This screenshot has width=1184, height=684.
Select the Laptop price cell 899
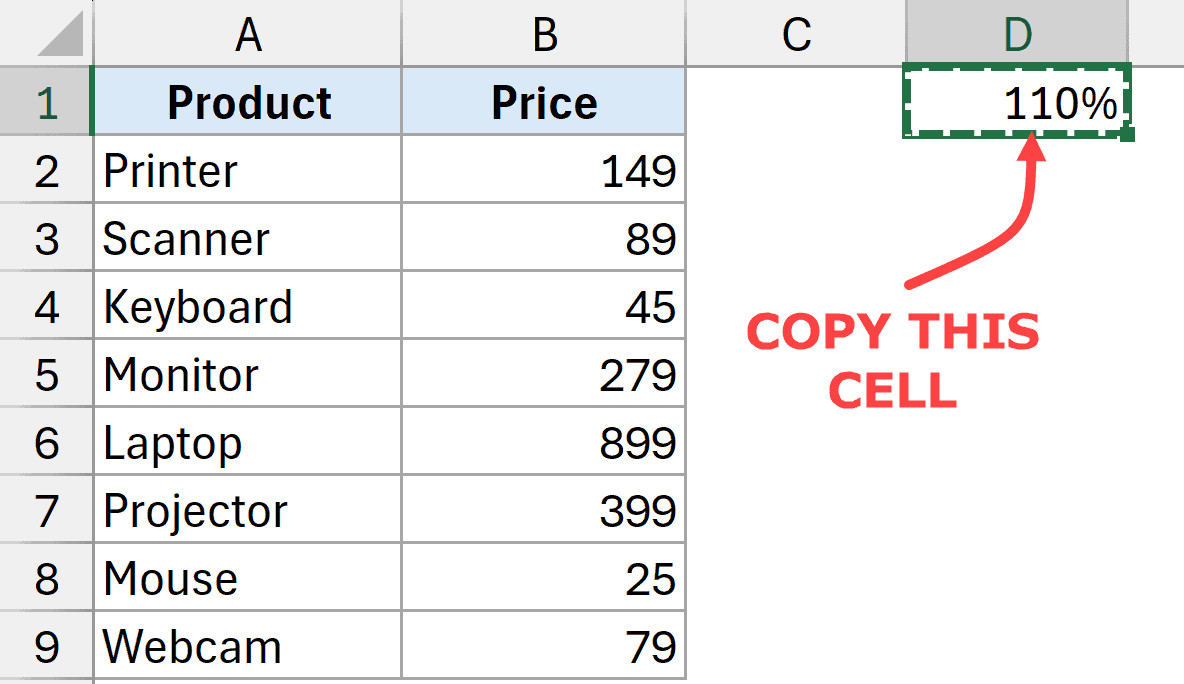tap(544, 443)
